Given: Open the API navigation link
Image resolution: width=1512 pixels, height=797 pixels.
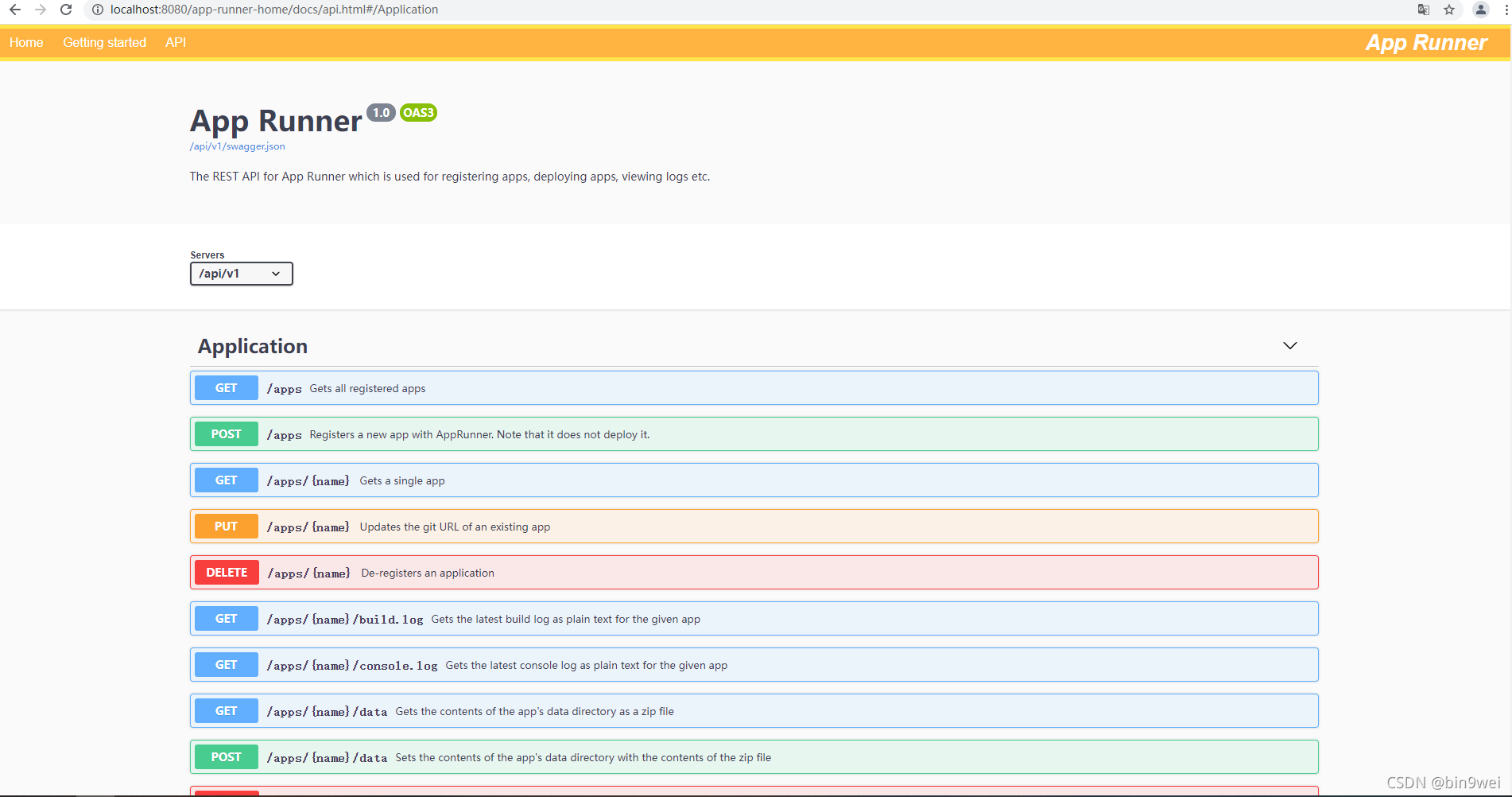Looking at the screenshot, I should pyautogui.click(x=176, y=42).
